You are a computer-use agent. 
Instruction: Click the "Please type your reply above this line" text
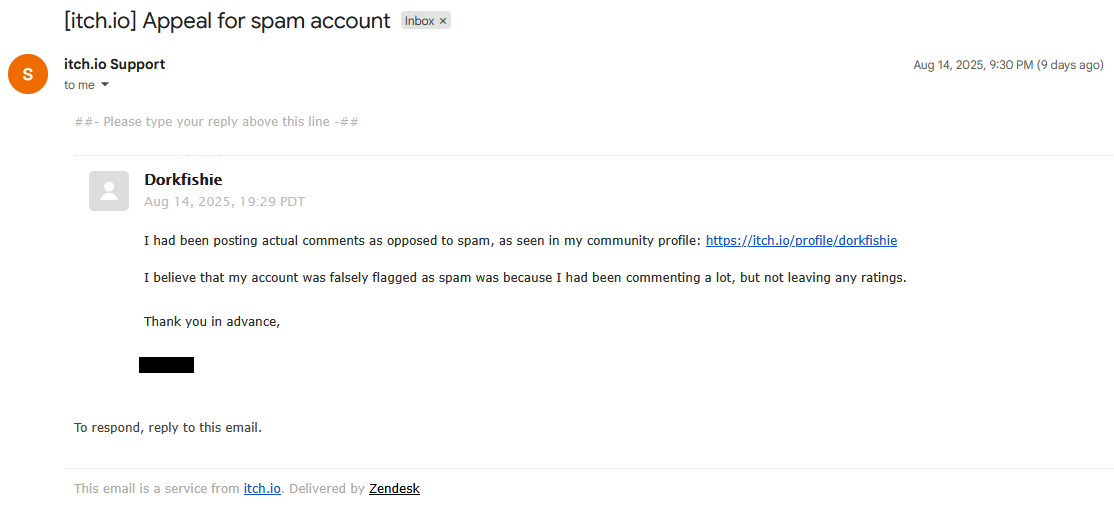pos(217,122)
